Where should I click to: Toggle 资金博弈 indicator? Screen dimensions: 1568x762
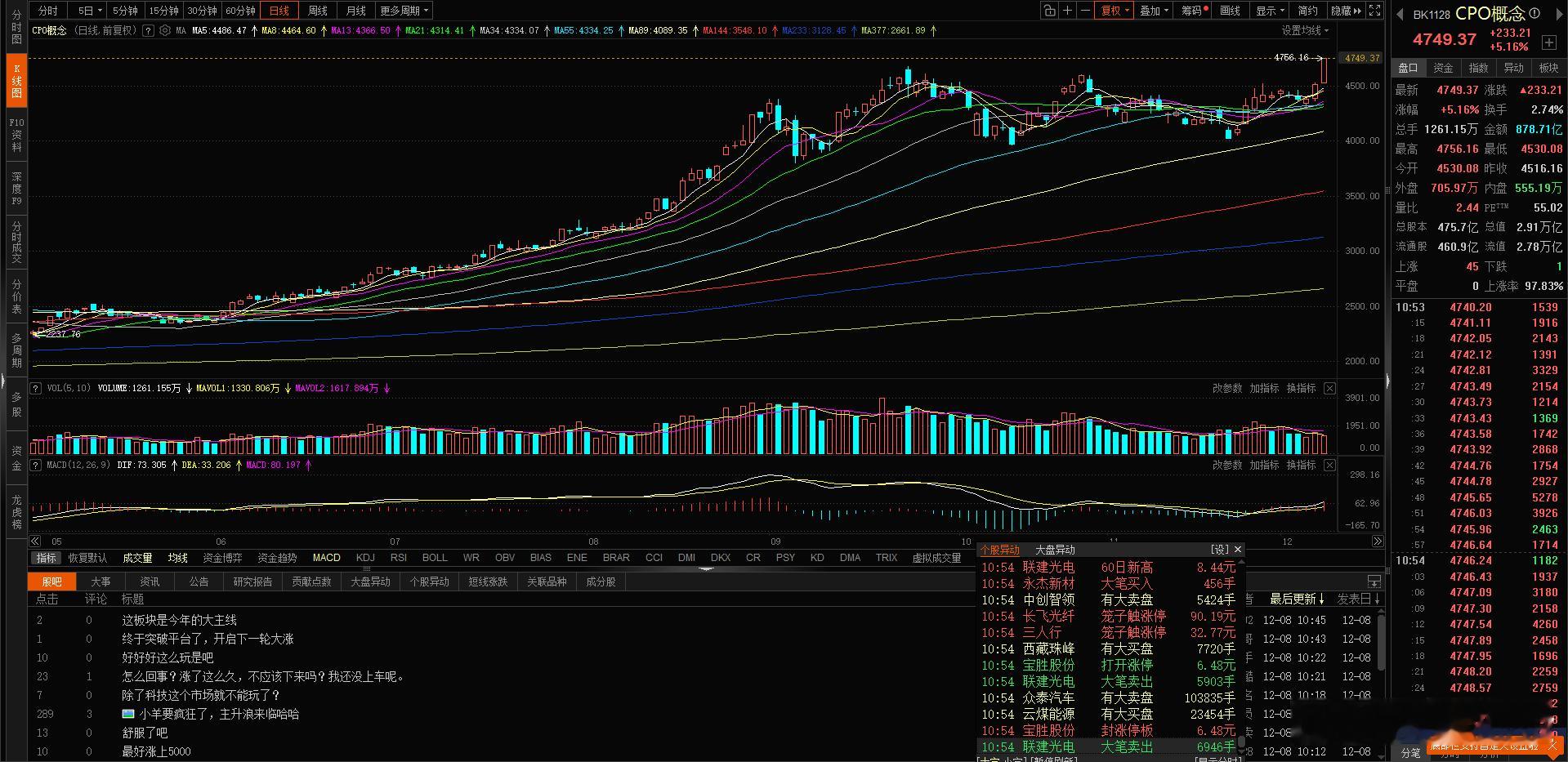click(222, 558)
